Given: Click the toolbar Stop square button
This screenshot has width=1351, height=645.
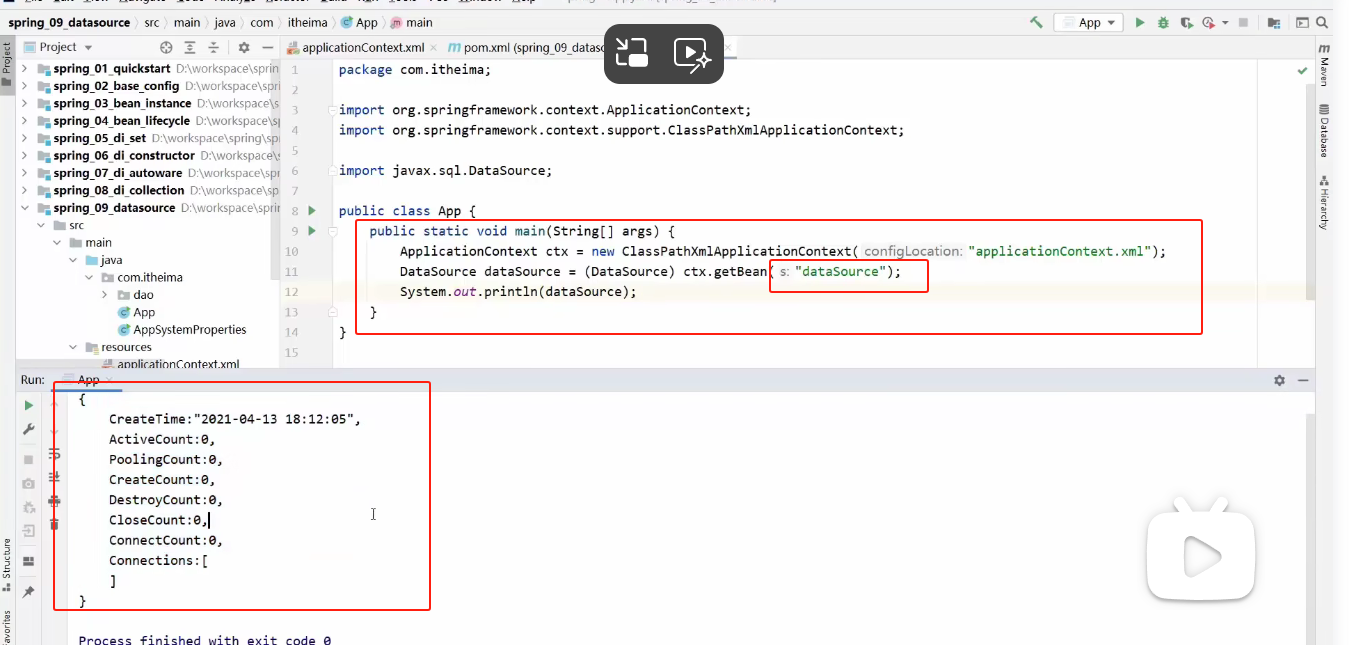Looking at the screenshot, I should (1243, 22).
